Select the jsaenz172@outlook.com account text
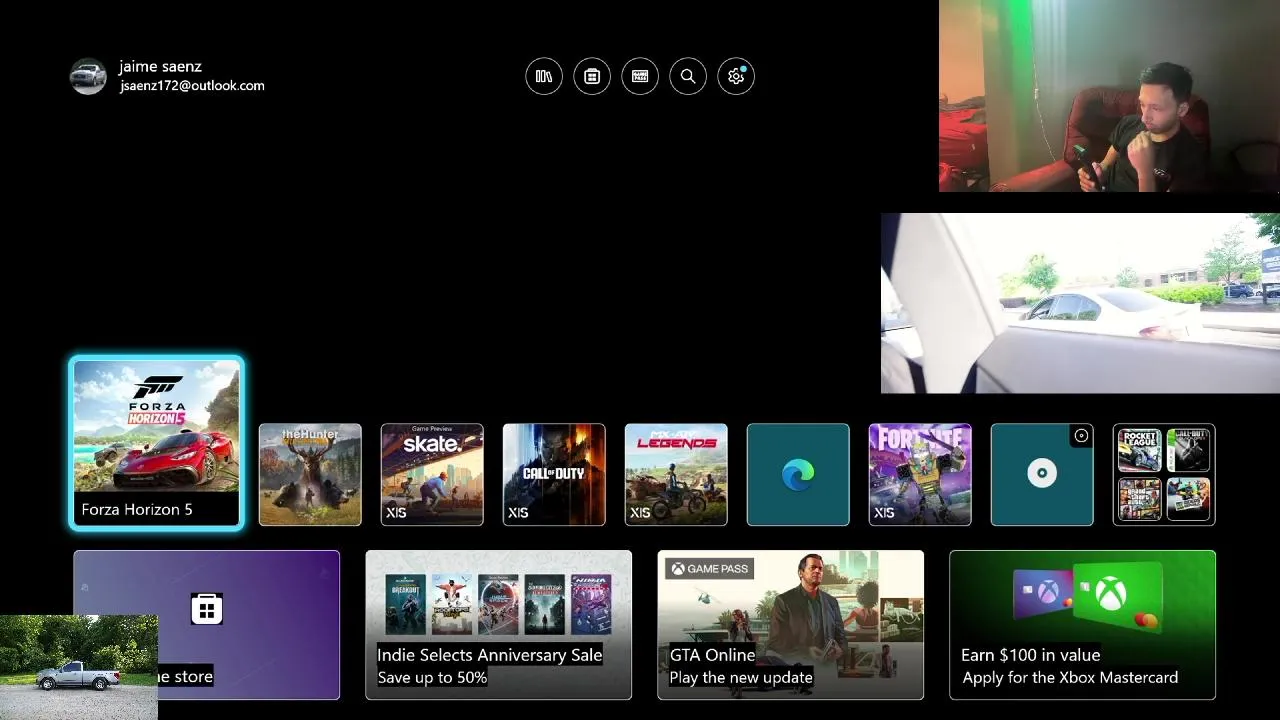The width and height of the screenshot is (1280, 720). coord(192,86)
